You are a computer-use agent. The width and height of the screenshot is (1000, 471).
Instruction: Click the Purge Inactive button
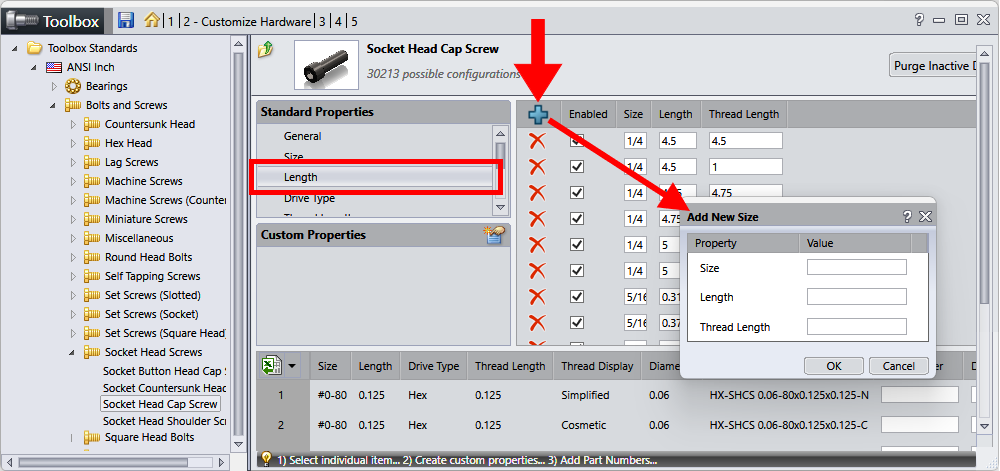(x=932, y=66)
